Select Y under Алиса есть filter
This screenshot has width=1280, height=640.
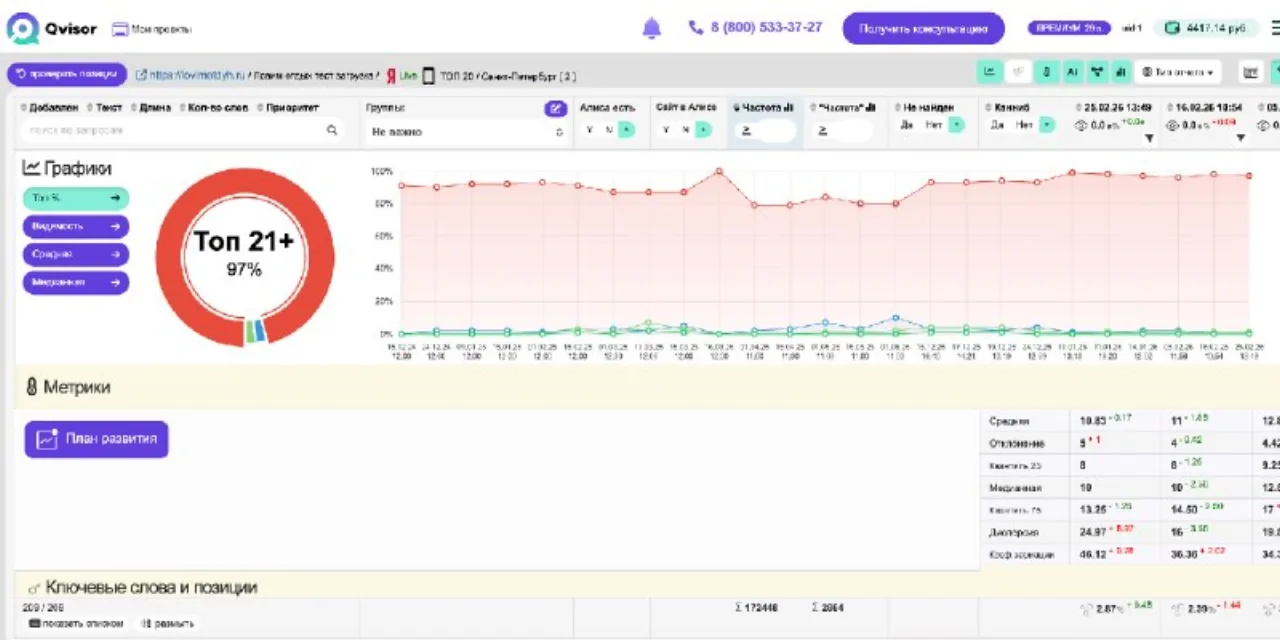pyautogui.click(x=590, y=129)
